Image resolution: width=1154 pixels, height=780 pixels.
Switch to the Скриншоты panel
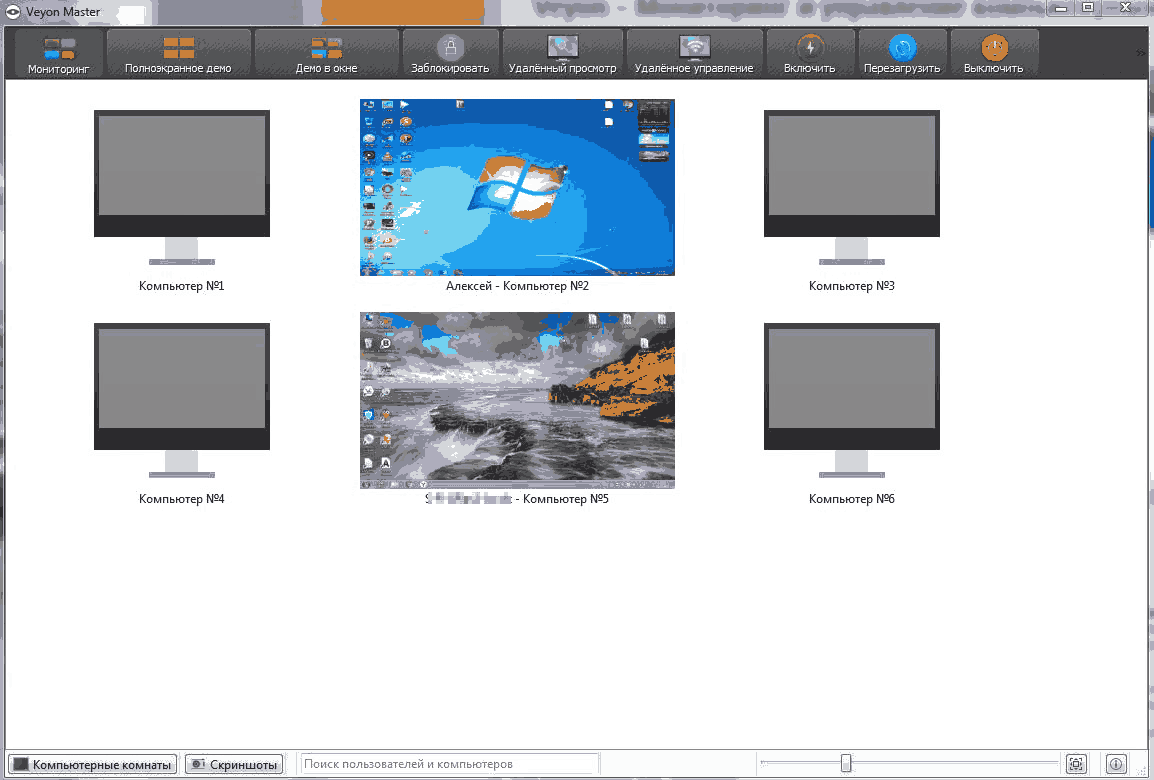[x=234, y=763]
